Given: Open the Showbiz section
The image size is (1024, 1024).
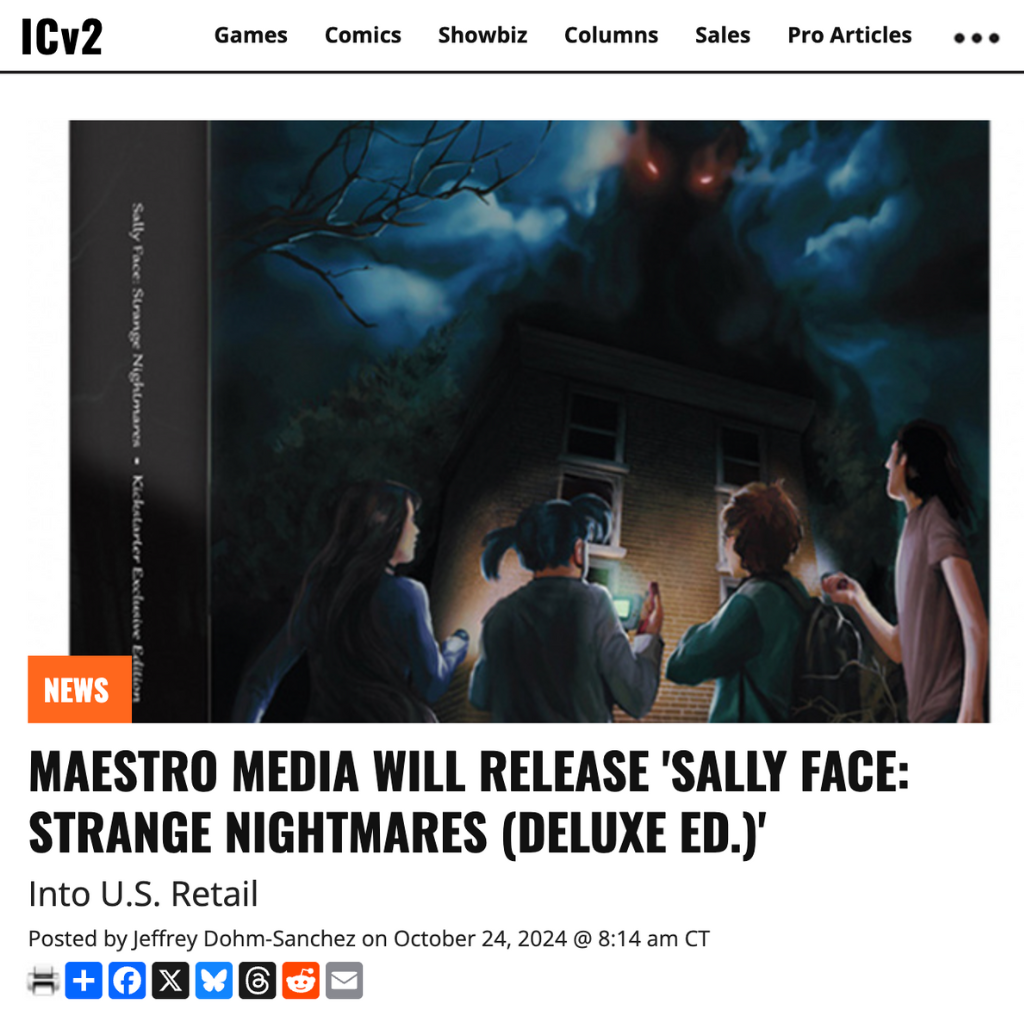Looking at the screenshot, I should pyautogui.click(x=483, y=35).
